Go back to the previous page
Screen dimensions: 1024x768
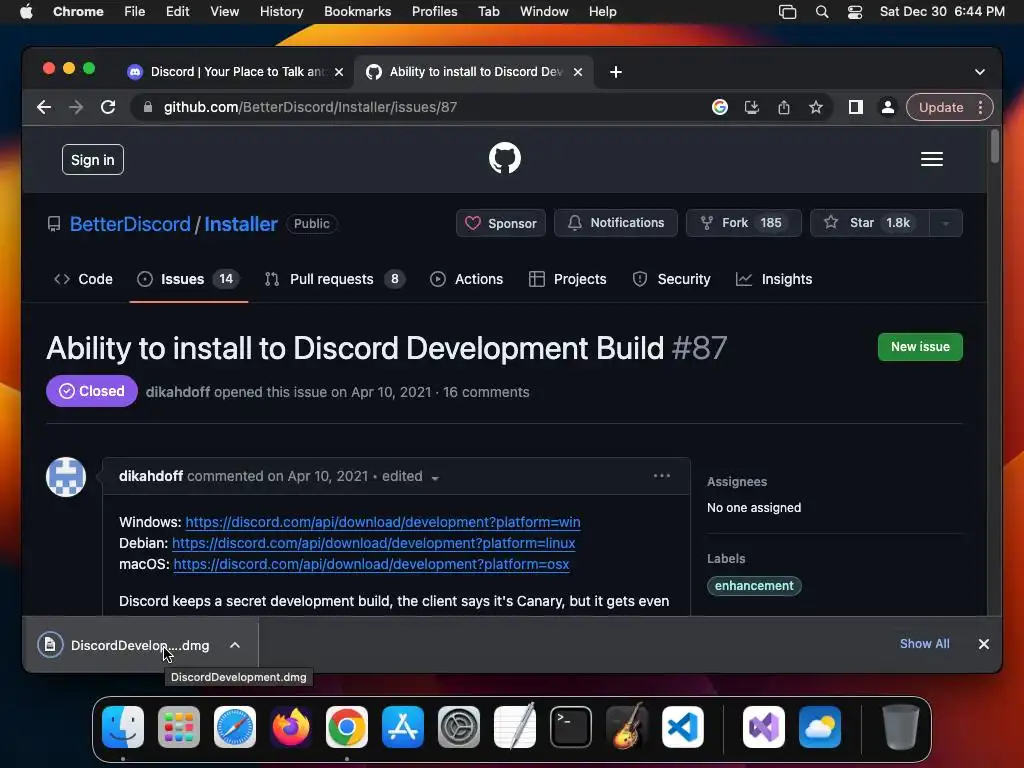pyautogui.click(x=44, y=107)
